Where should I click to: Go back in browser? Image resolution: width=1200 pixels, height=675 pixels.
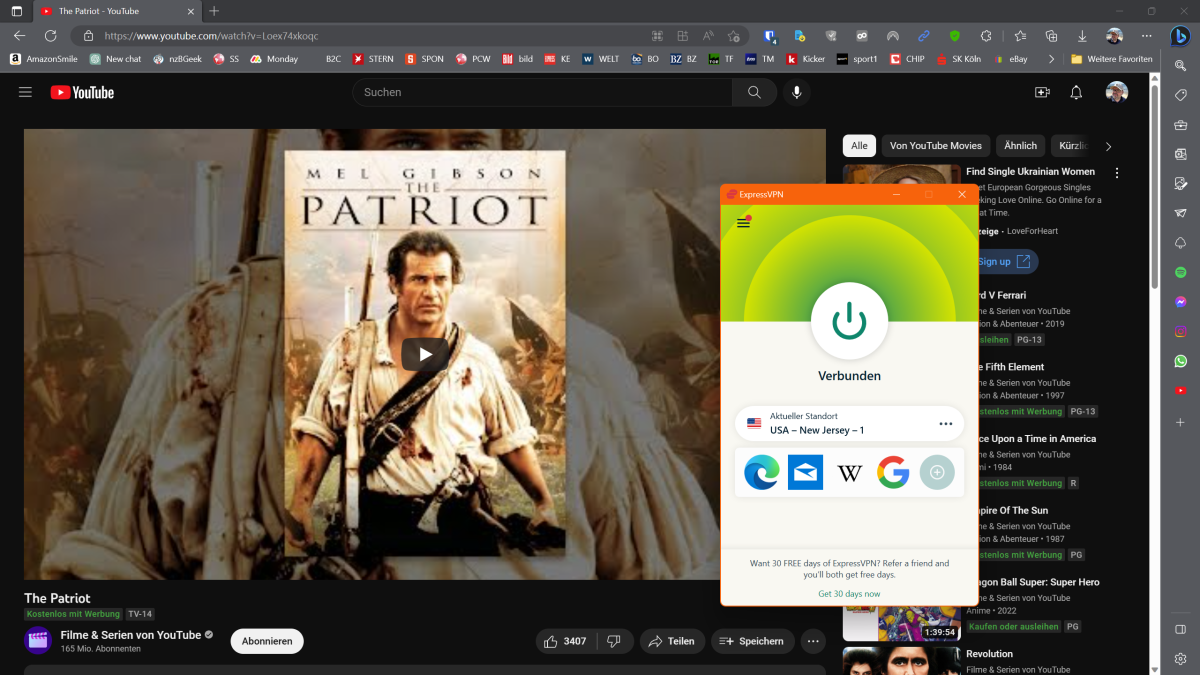pyautogui.click(x=19, y=35)
